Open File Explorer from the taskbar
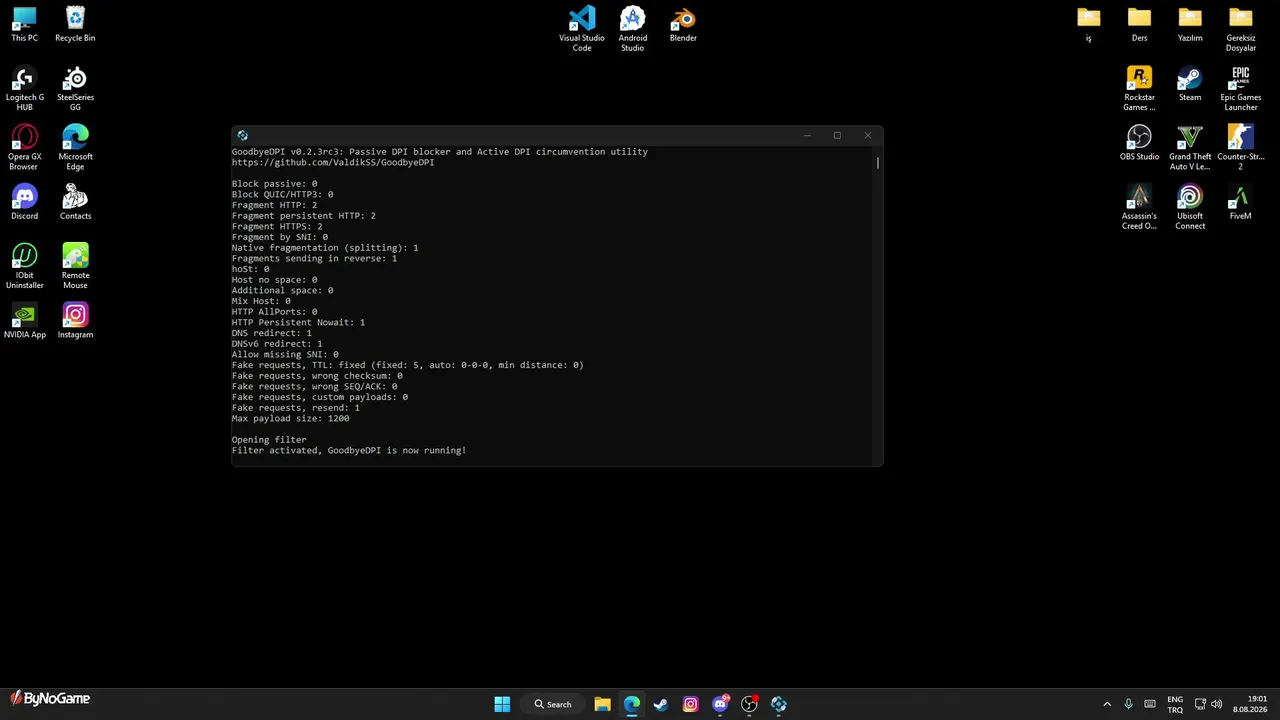This screenshot has height=720, width=1280. pos(602,704)
